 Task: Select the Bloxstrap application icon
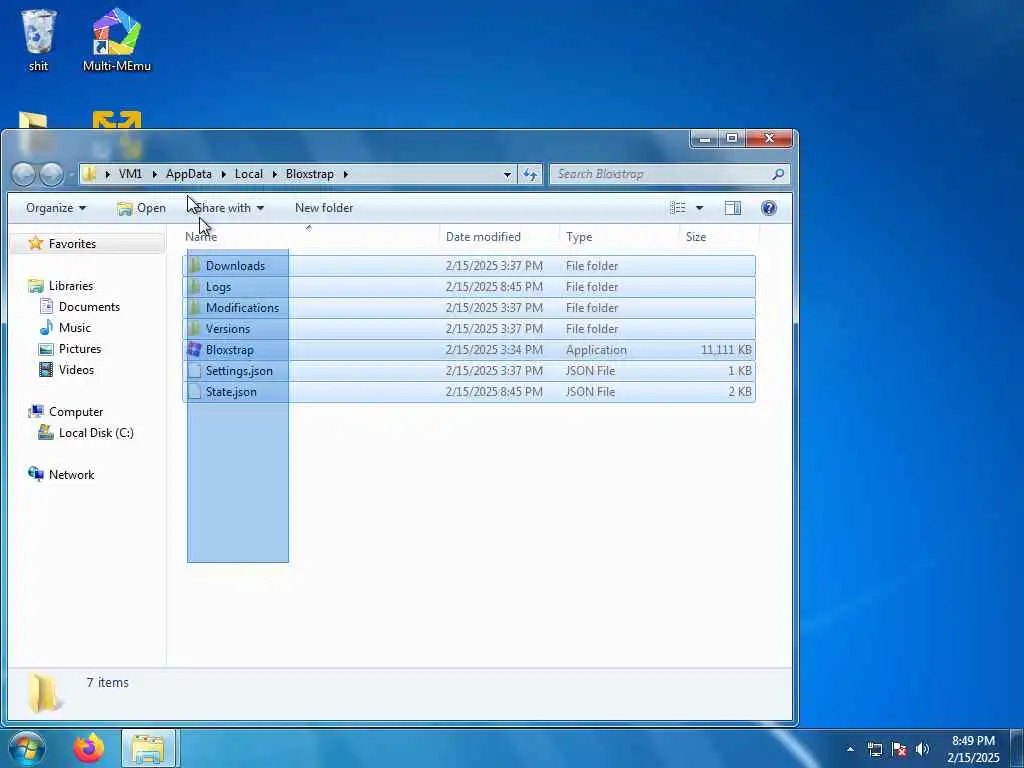(x=195, y=349)
